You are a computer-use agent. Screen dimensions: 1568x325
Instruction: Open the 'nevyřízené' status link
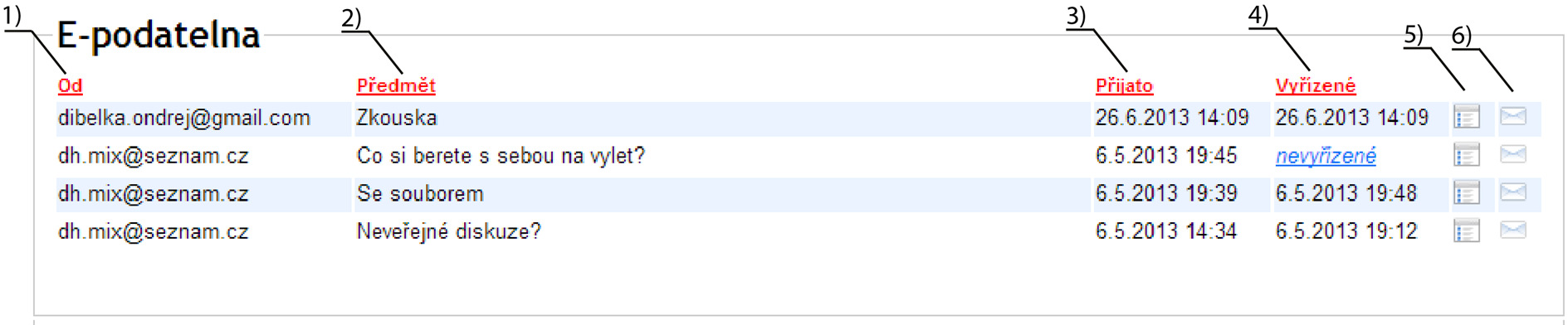coord(1326,156)
